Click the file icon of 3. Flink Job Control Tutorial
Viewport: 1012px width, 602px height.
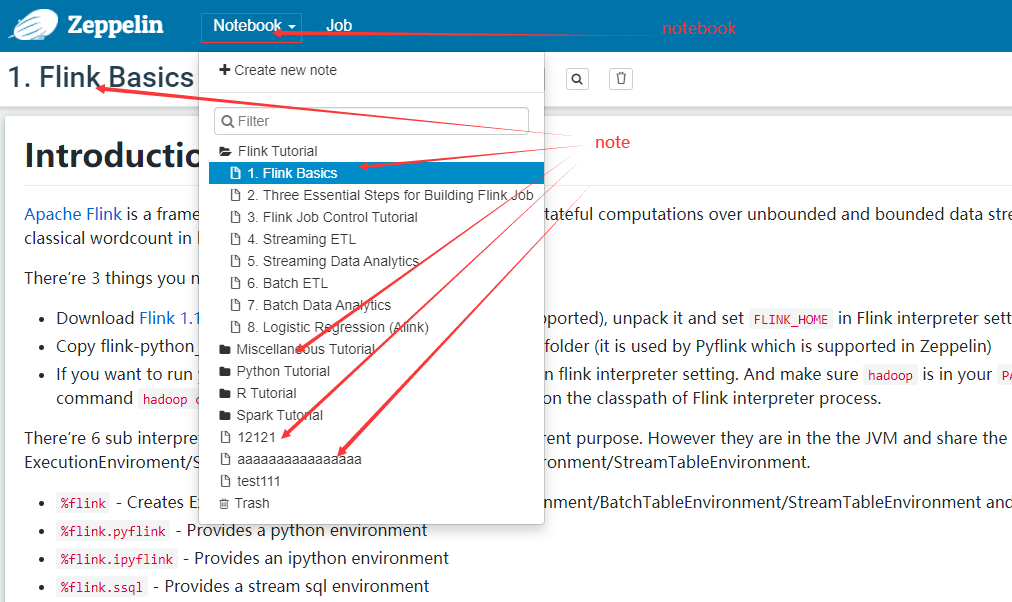[236, 217]
